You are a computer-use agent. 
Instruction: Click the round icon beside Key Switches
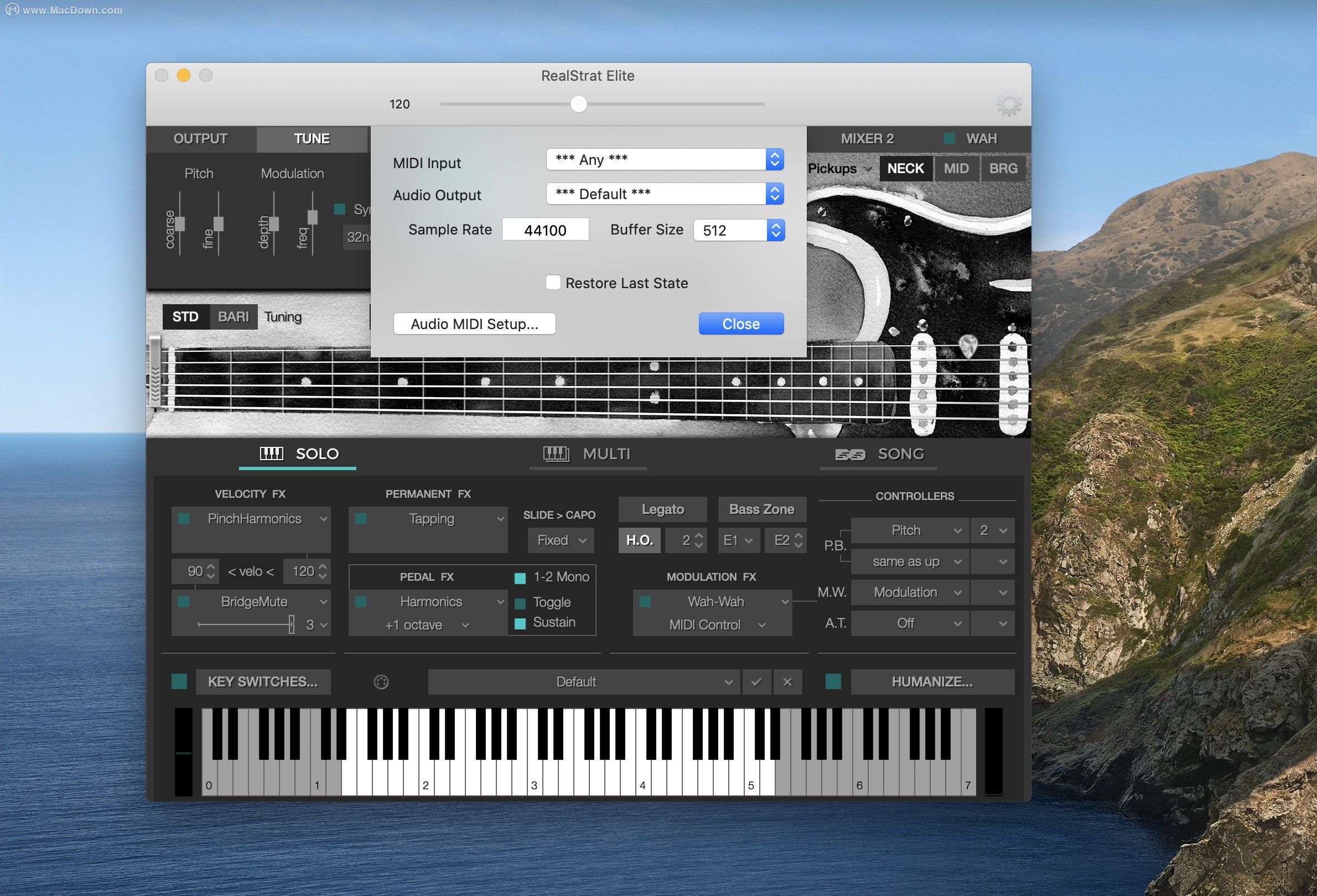(381, 682)
